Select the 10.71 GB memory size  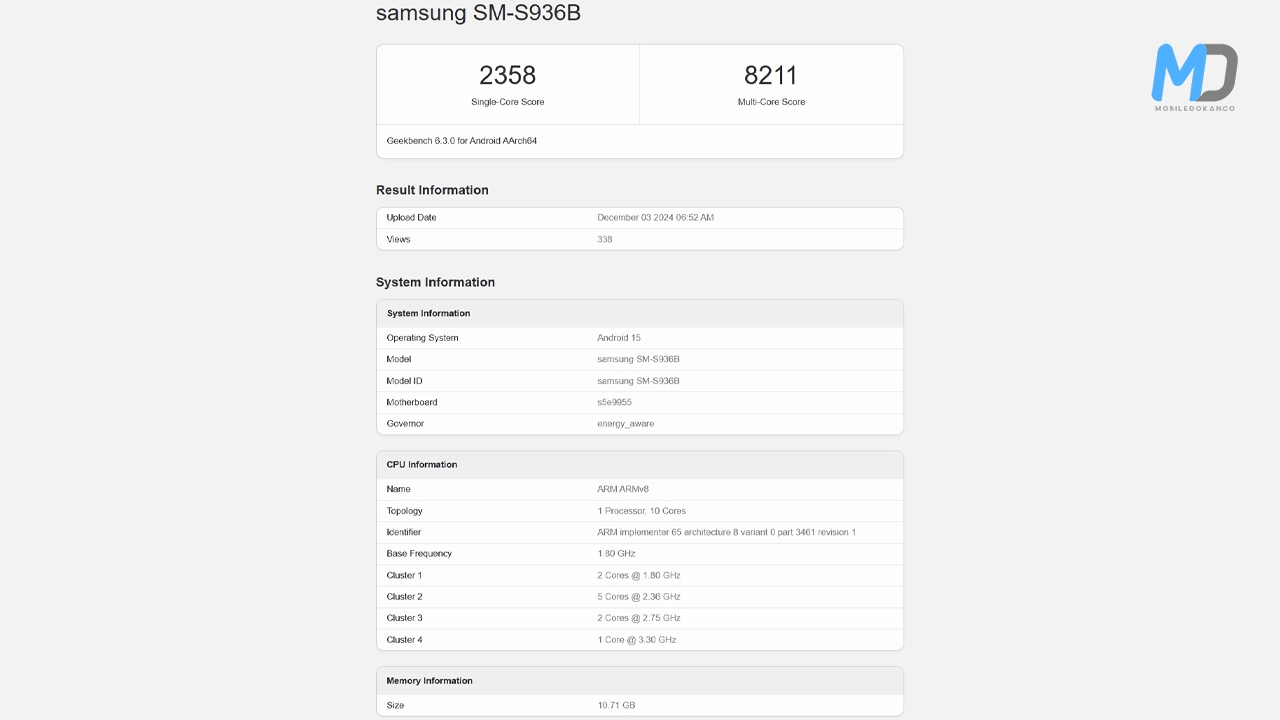pyautogui.click(x=616, y=706)
